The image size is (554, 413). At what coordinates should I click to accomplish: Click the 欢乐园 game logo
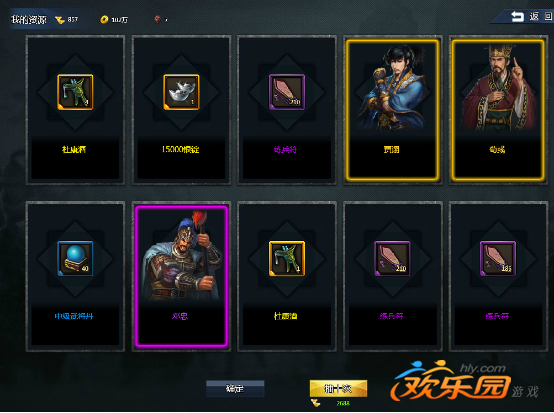pyautogui.click(x=465, y=382)
